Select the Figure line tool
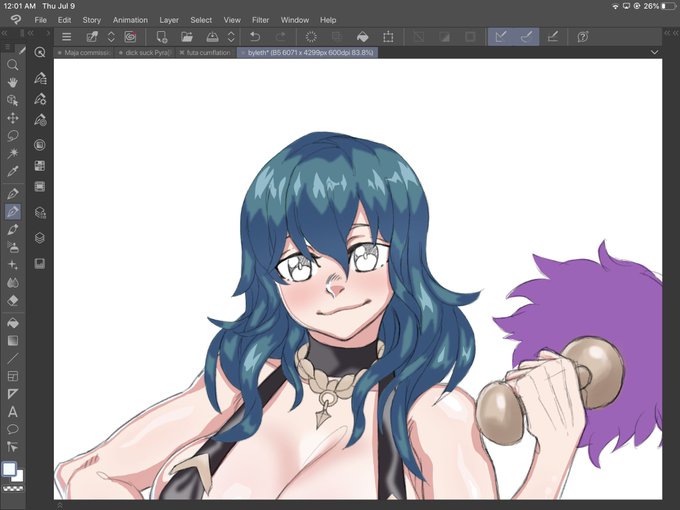This screenshot has width=680, height=510. click(x=13, y=358)
